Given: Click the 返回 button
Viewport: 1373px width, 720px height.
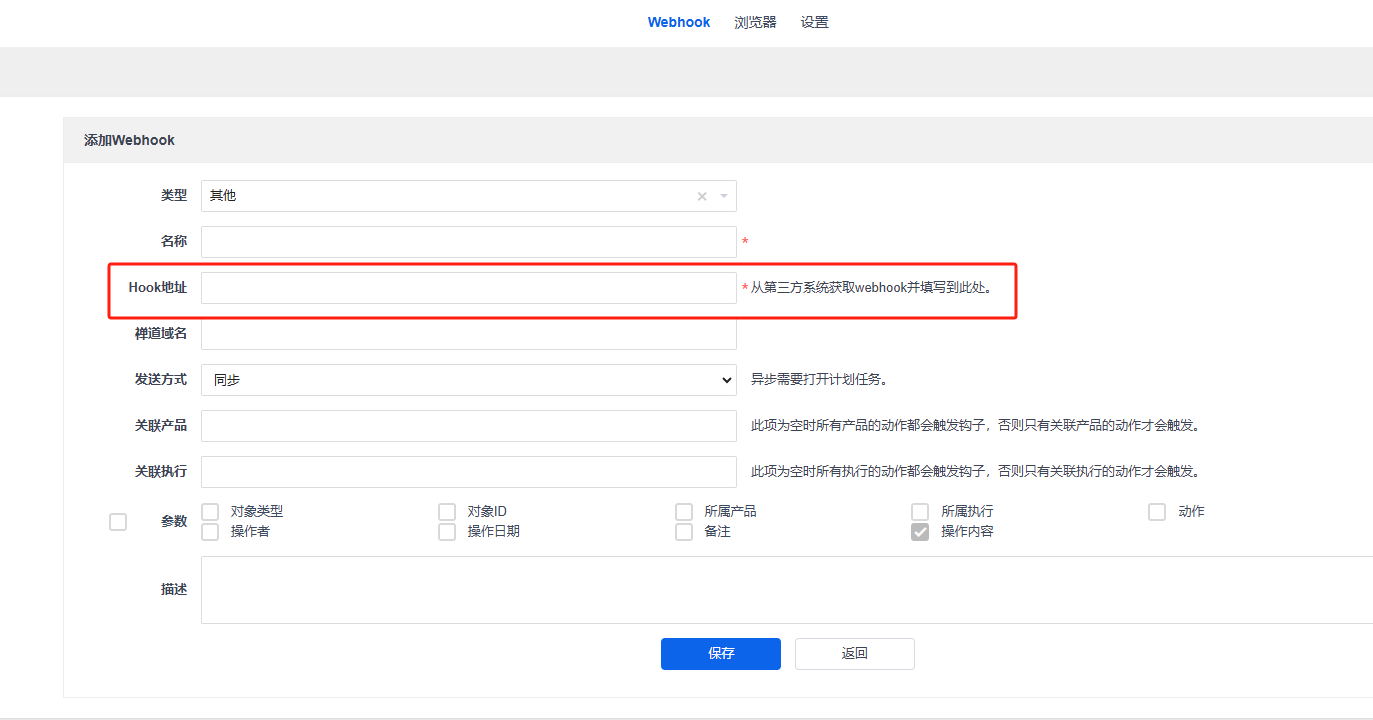Looking at the screenshot, I should tap(854, 653).
